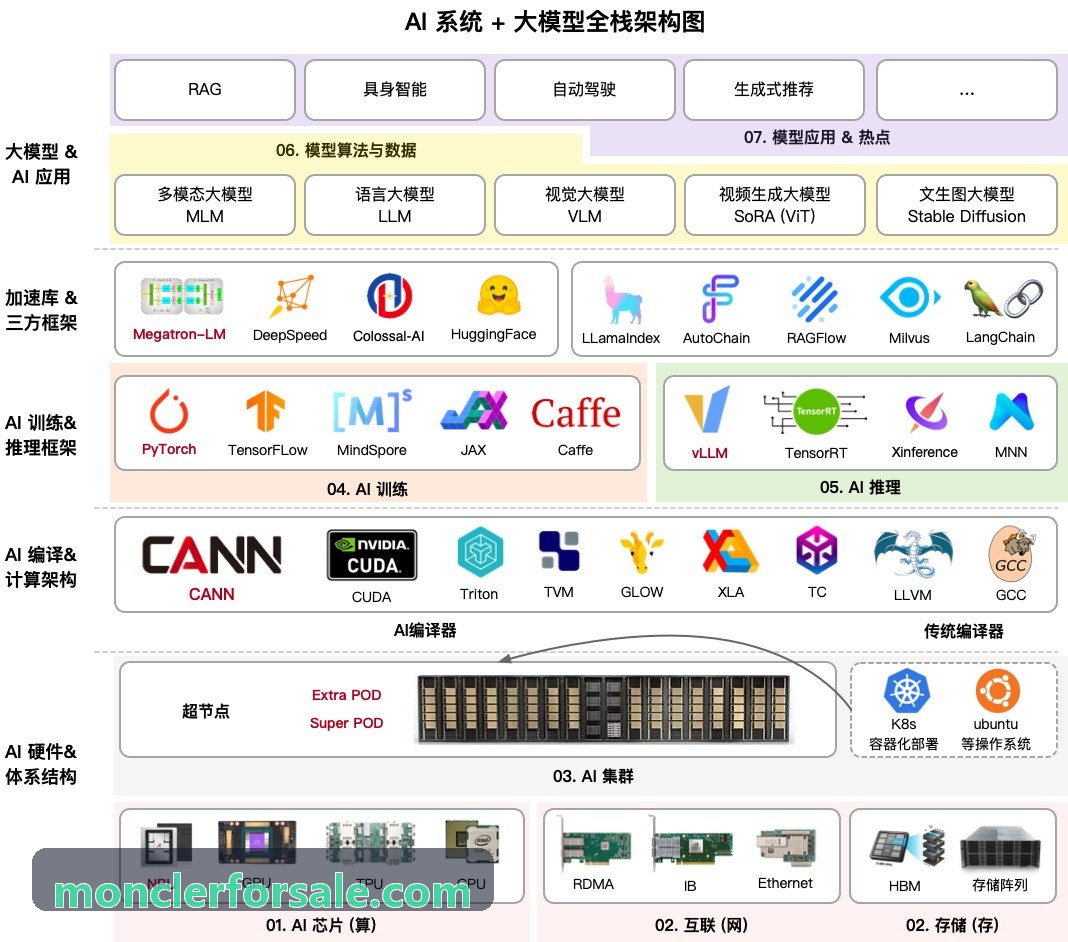Click the TensorFlow orange logo
Viewport: 1068px width, 942px height.
coord(265,411)
